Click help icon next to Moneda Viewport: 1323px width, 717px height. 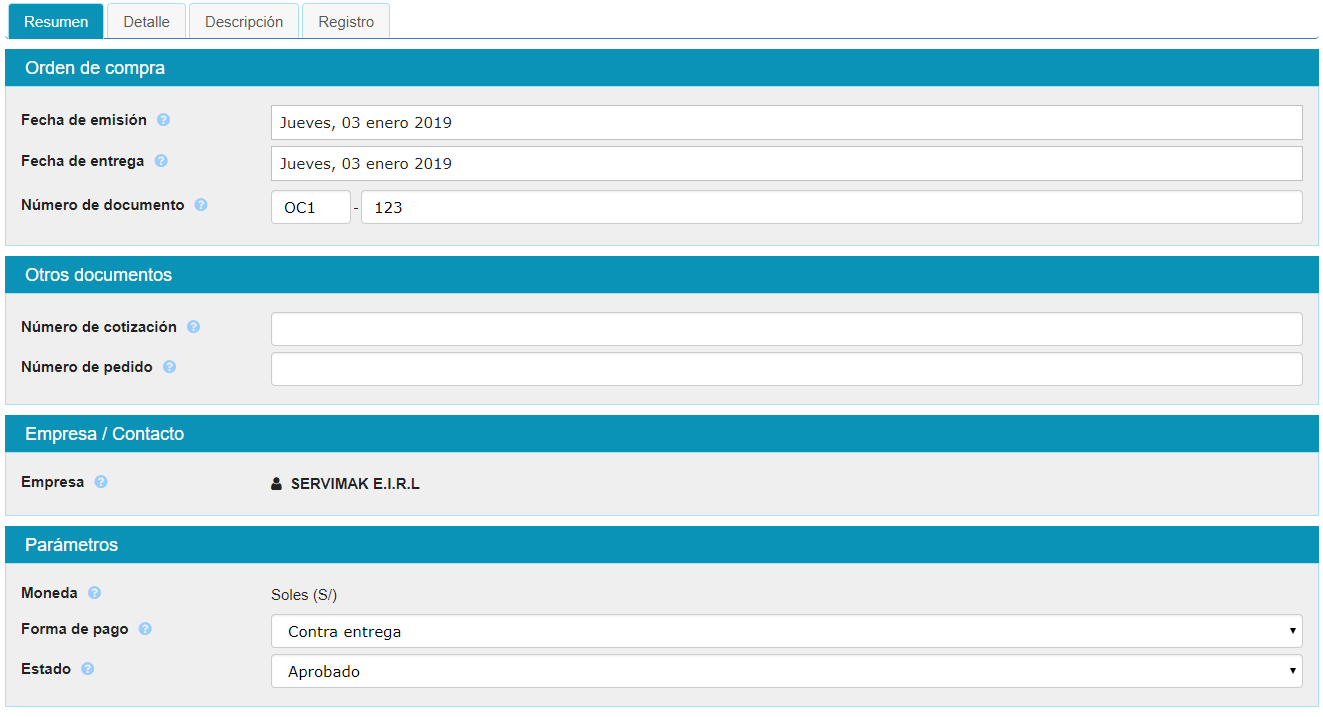tap(95, 593)
